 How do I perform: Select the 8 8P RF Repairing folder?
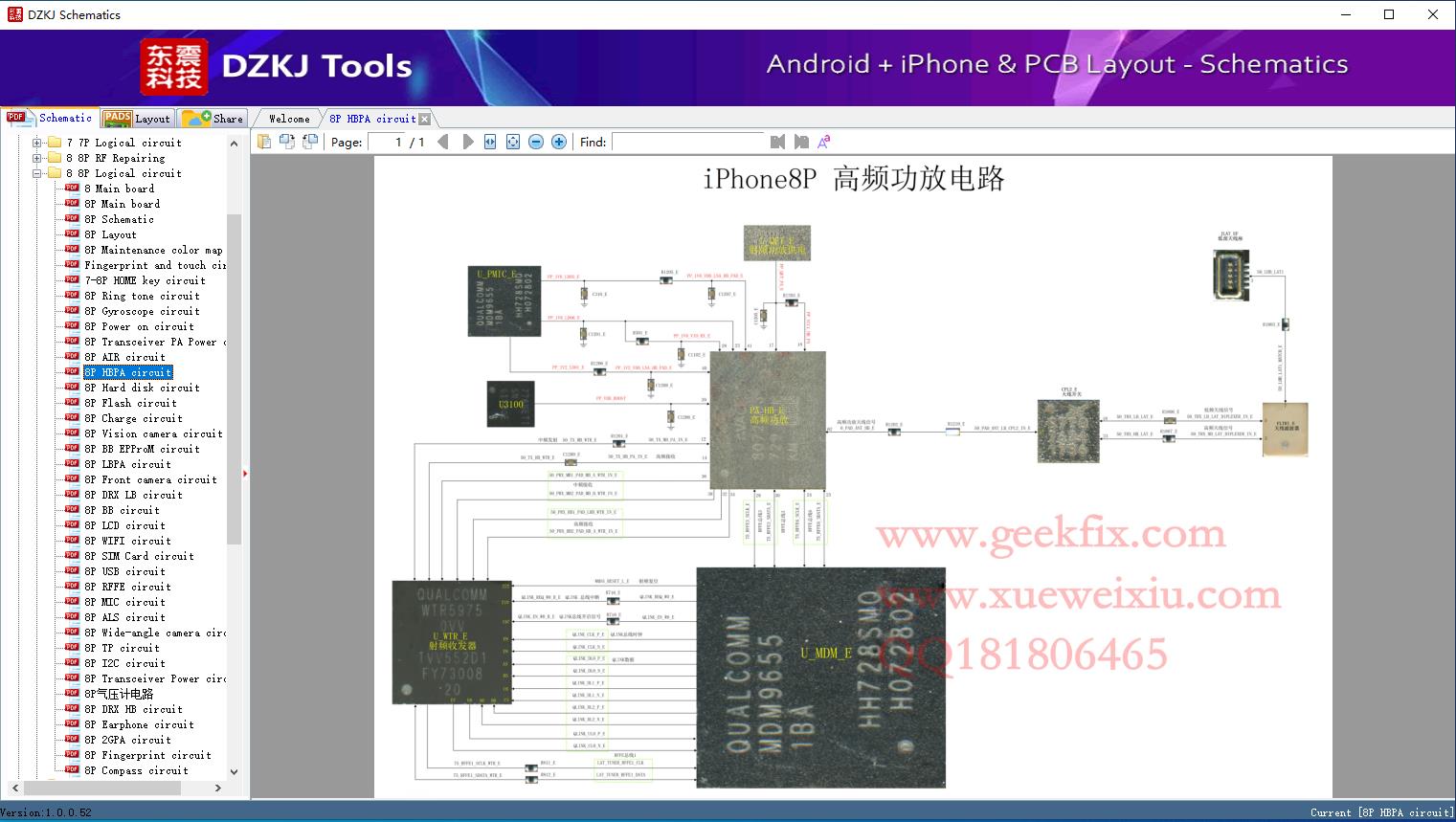(x=115, y=158)
